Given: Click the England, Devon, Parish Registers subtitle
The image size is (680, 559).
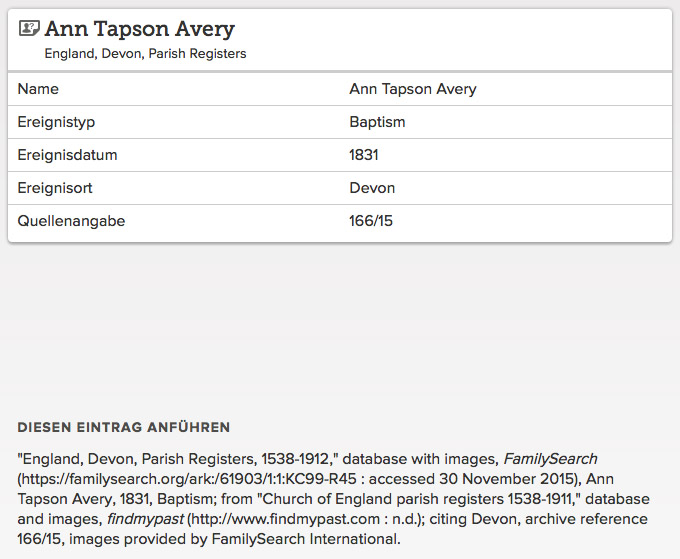Looking at the screenshot, I should tap(145, 53).
